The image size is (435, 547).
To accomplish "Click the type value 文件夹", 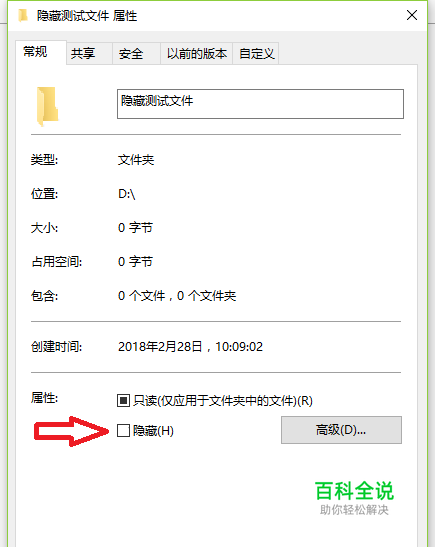I will pyautogui.click(x=136, y=160).
